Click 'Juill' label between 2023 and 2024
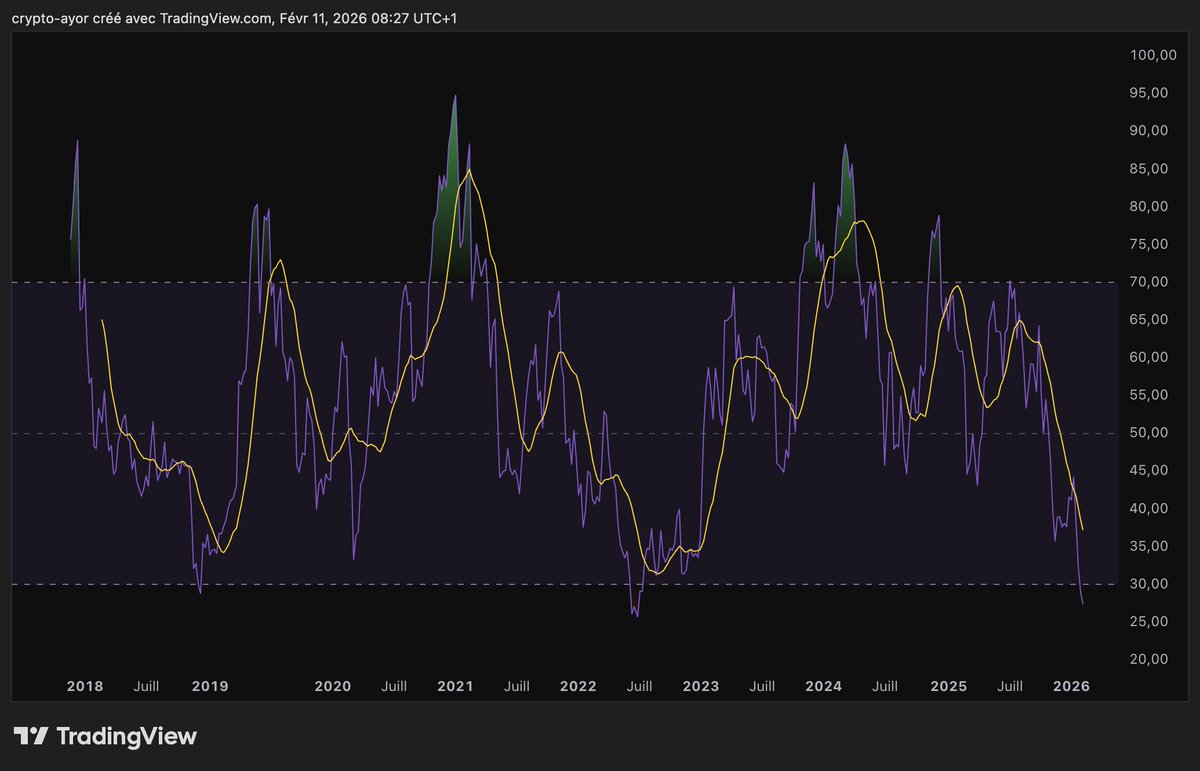Image resolution: width=1200 pixels, height=771 pixels. tap(762, 687)
